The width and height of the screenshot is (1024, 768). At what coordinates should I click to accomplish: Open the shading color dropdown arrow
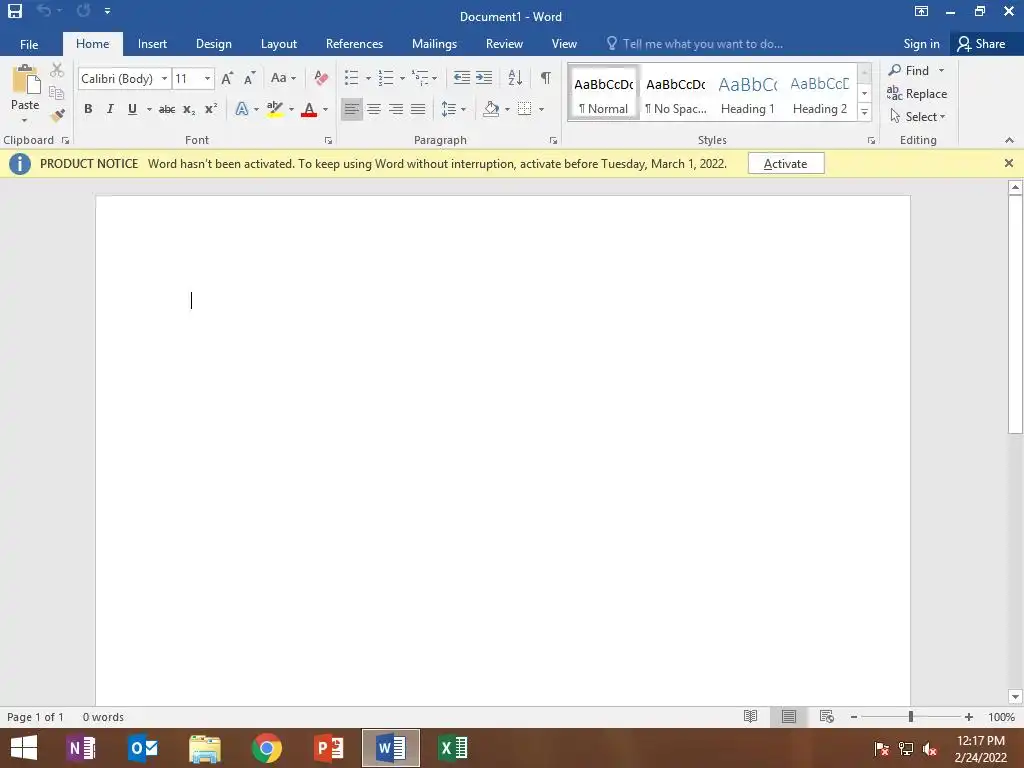pyautogui.click(x=507, y=109)
